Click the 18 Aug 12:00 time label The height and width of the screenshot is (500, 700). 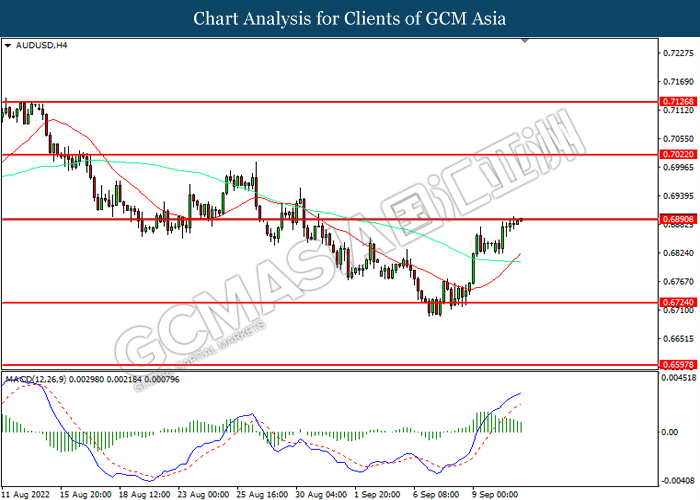coord(144,495)
